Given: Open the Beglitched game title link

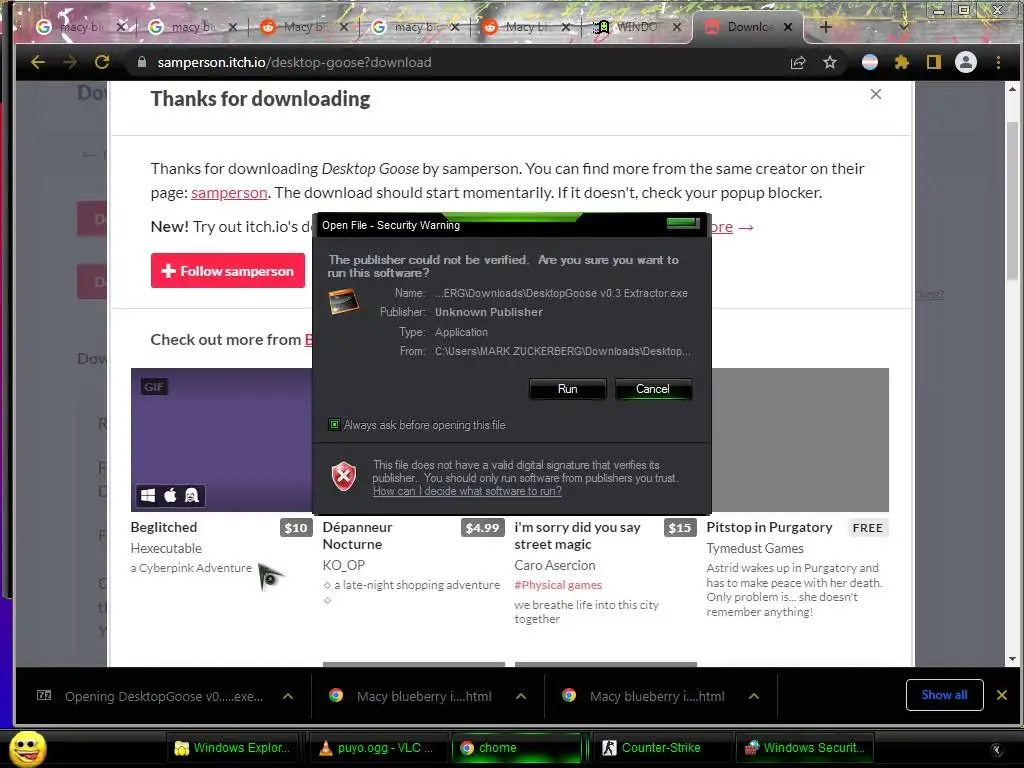Looking at the screenshot, I should coord(164,527).
